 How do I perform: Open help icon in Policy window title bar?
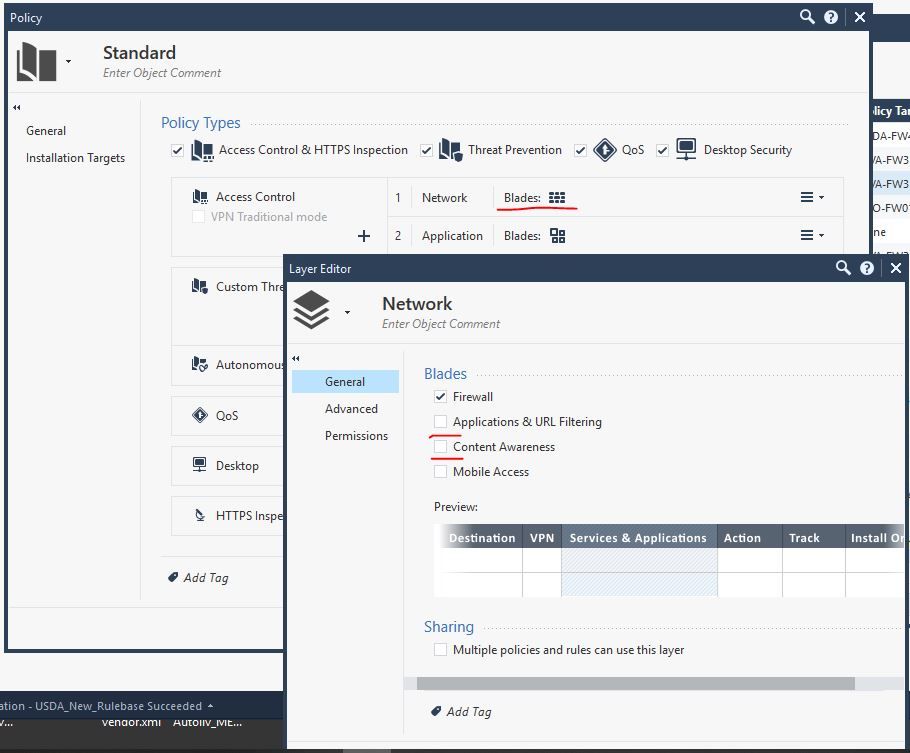coord(831,17)
